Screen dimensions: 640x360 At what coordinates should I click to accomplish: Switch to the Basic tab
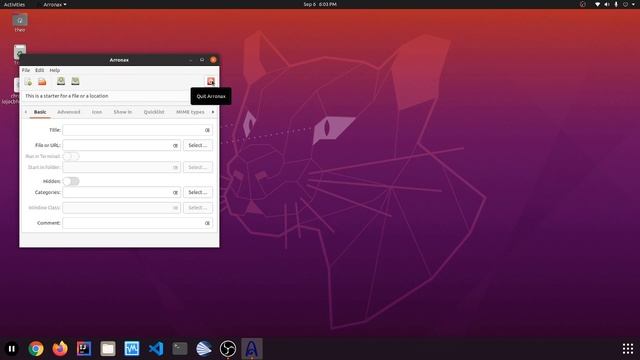[x=40, y=112]
